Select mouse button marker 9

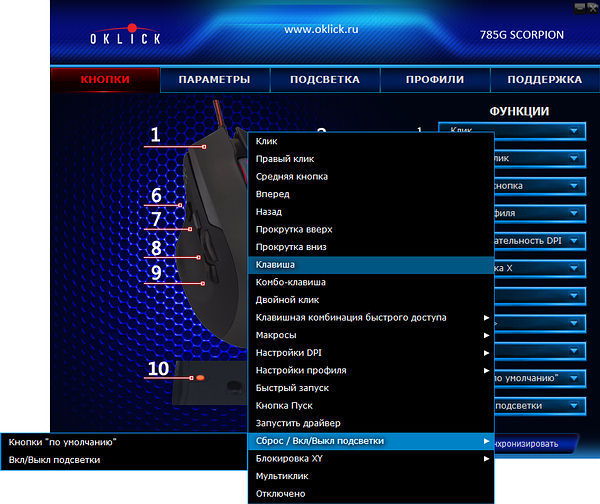point(203,283)
